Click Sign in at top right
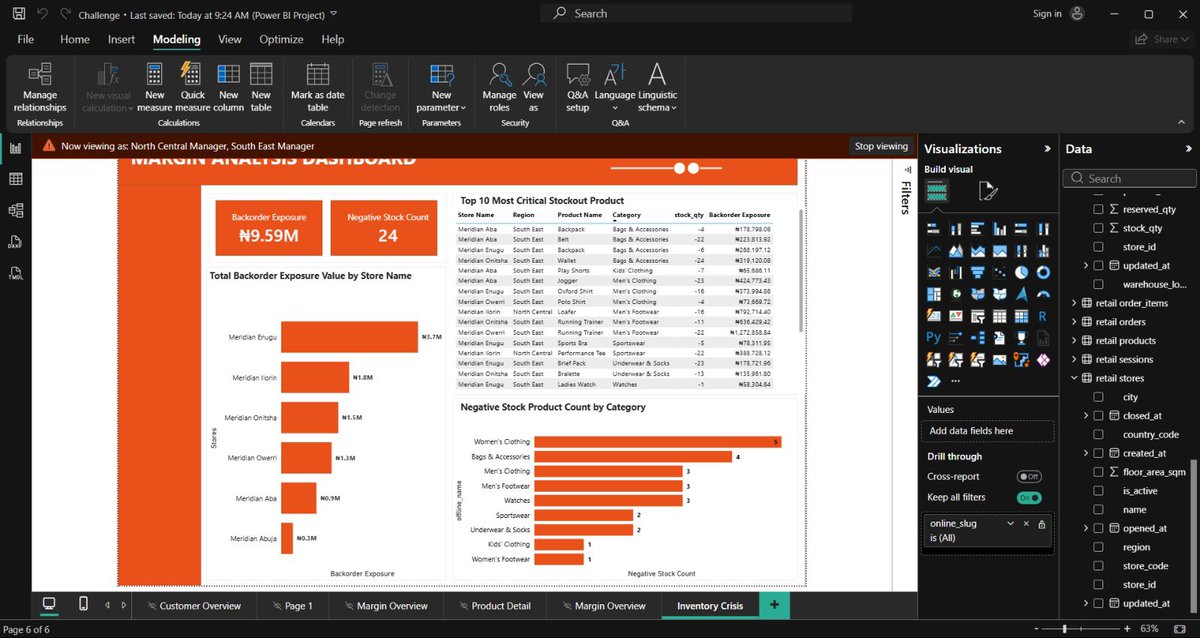 (1047, 14)
